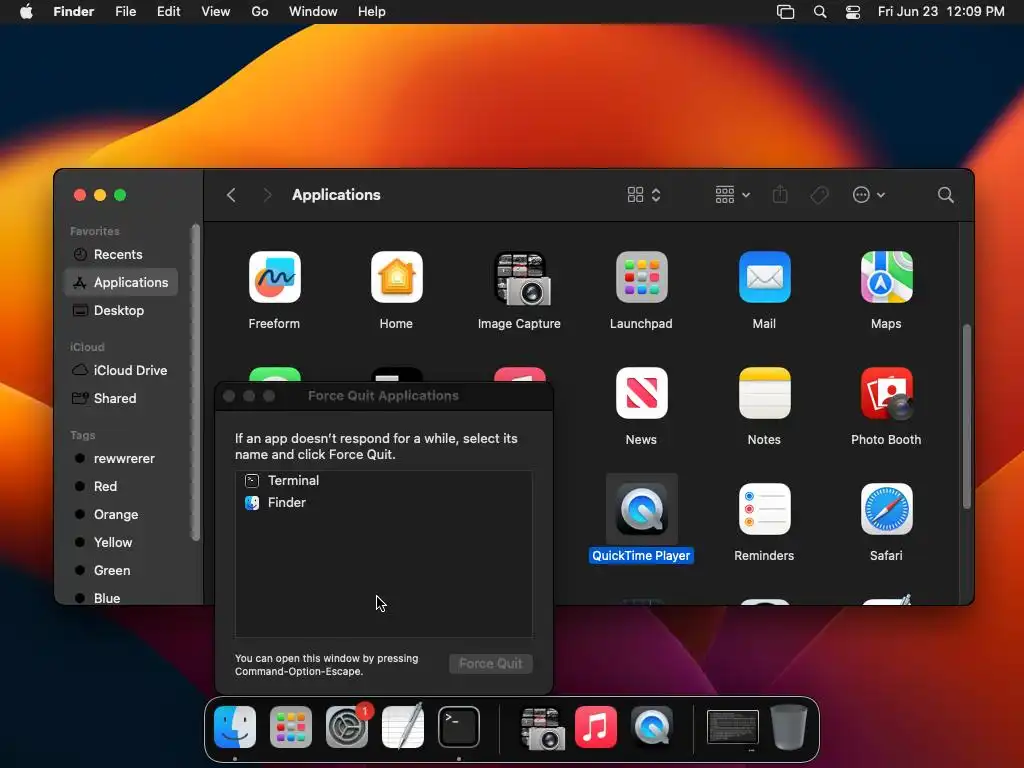Open Image Capture from the Dock
This screenshot has height=768, width=1024.
pyautogui.click(x=542, y=728)
